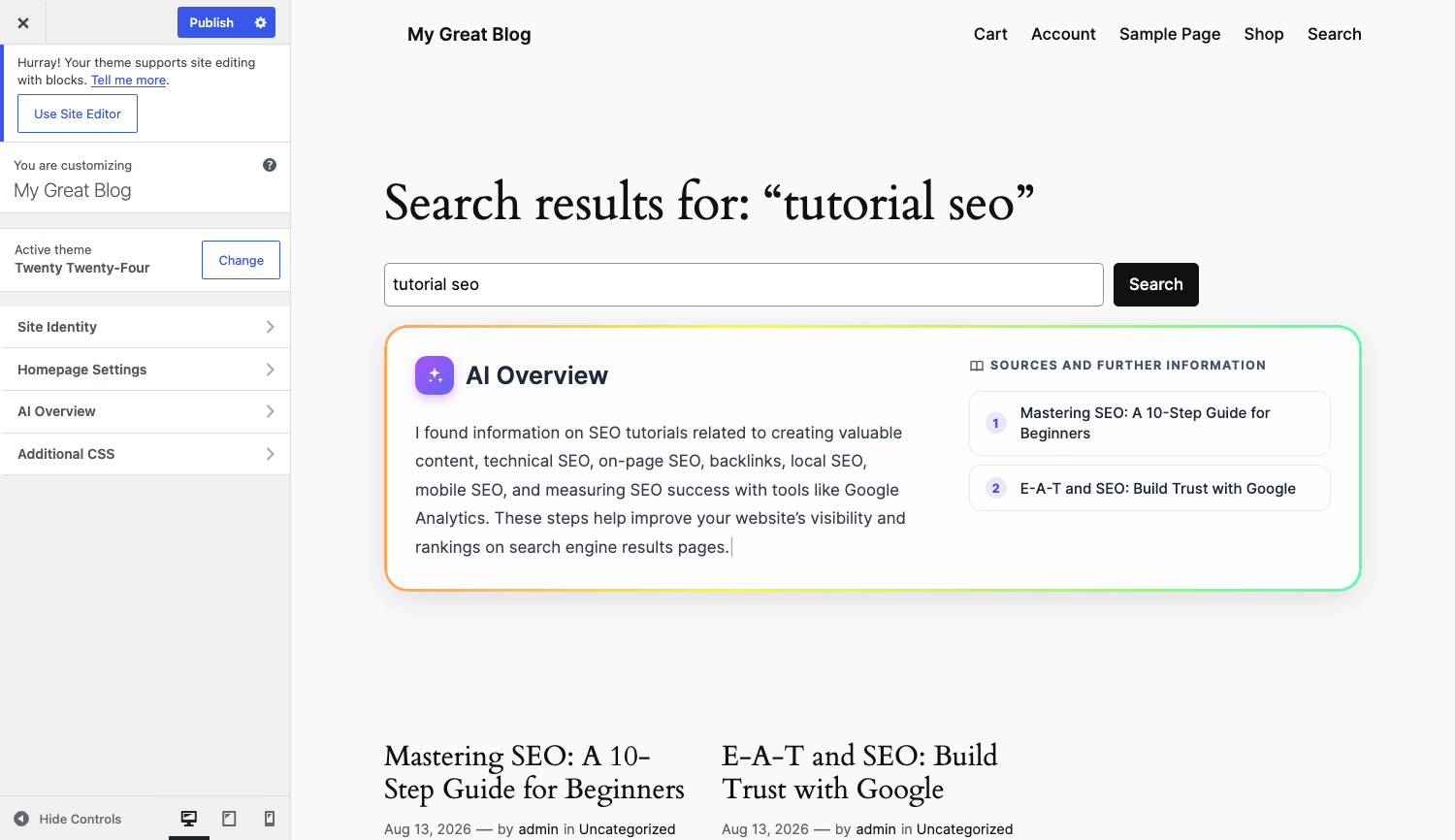
Task: Expand the Homepage Settings section
Action: click(145, 370)
